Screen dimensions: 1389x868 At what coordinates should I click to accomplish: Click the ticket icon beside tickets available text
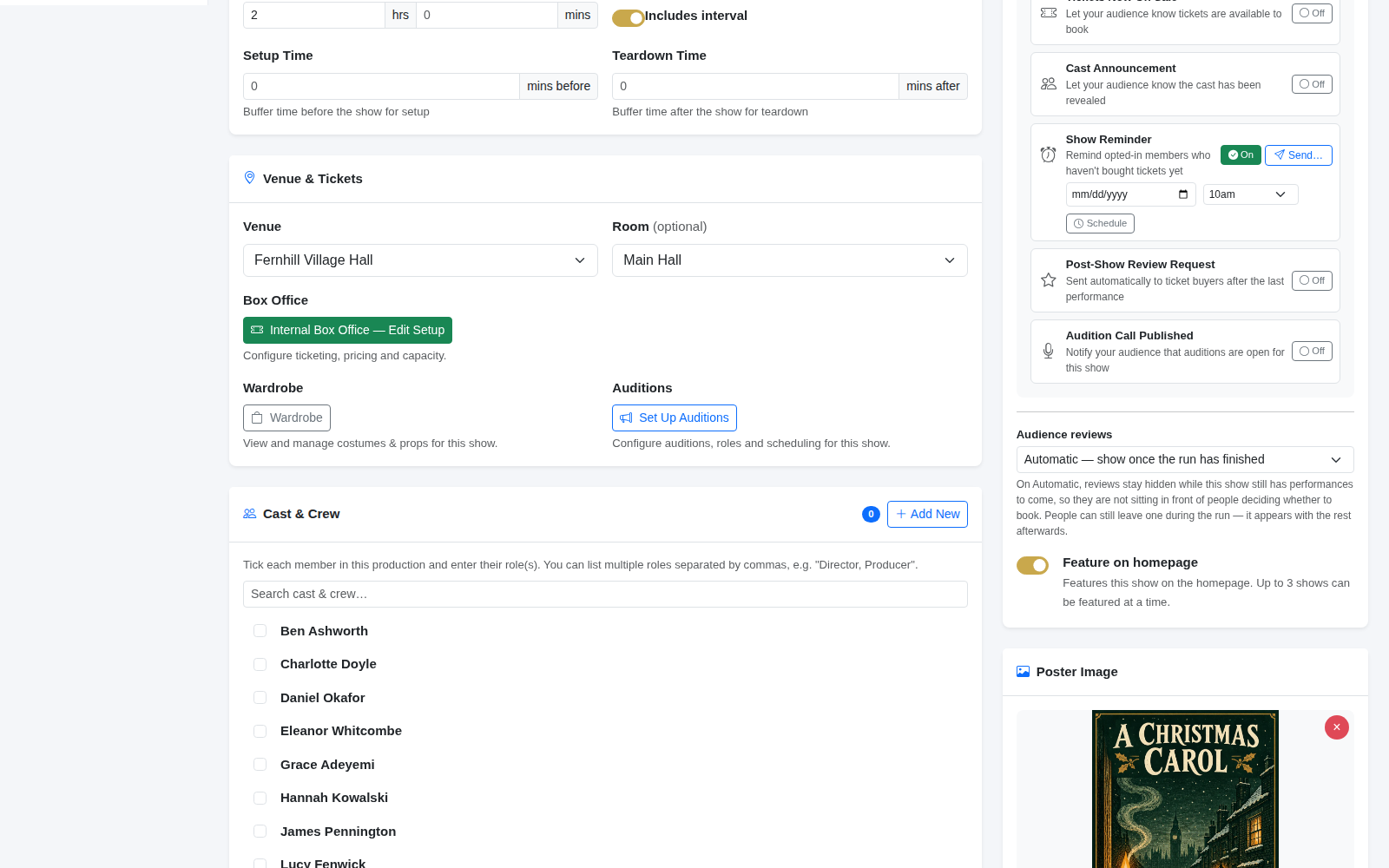tap(1049, 13)
